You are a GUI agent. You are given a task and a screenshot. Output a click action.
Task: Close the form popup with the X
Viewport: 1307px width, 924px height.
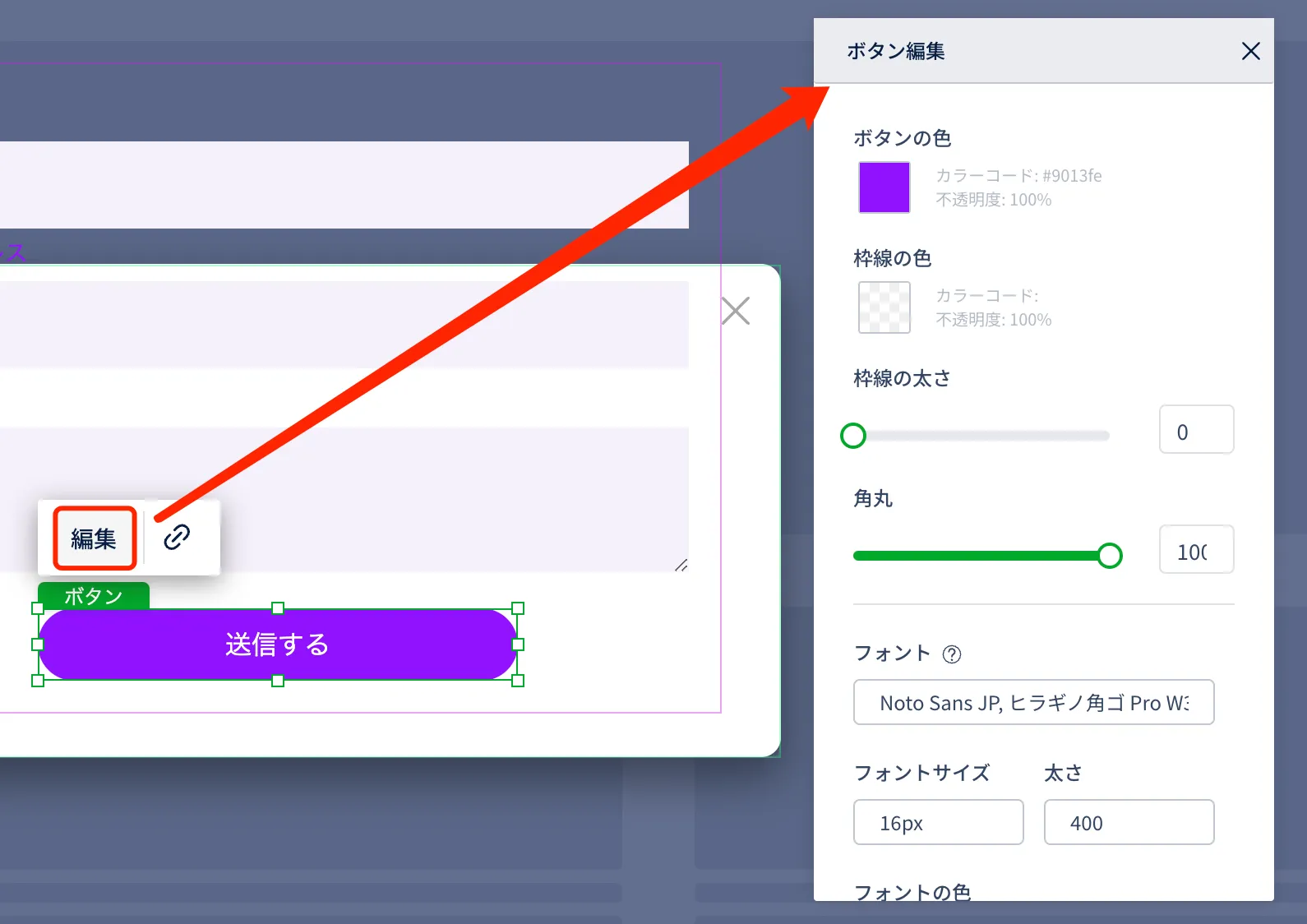[x=735, y=311]
